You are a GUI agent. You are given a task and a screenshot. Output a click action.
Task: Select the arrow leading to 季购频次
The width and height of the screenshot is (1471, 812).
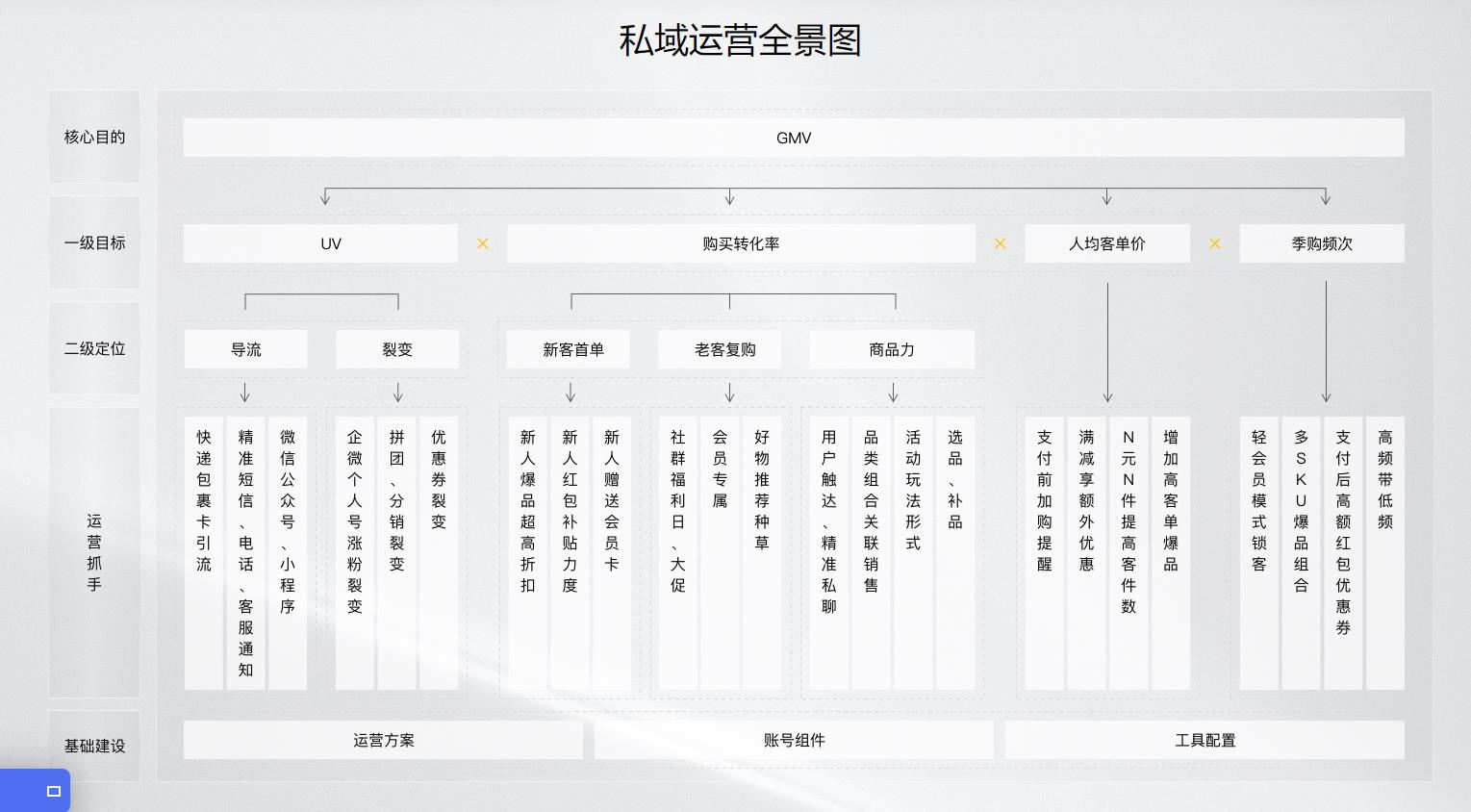click(1326, 195)
